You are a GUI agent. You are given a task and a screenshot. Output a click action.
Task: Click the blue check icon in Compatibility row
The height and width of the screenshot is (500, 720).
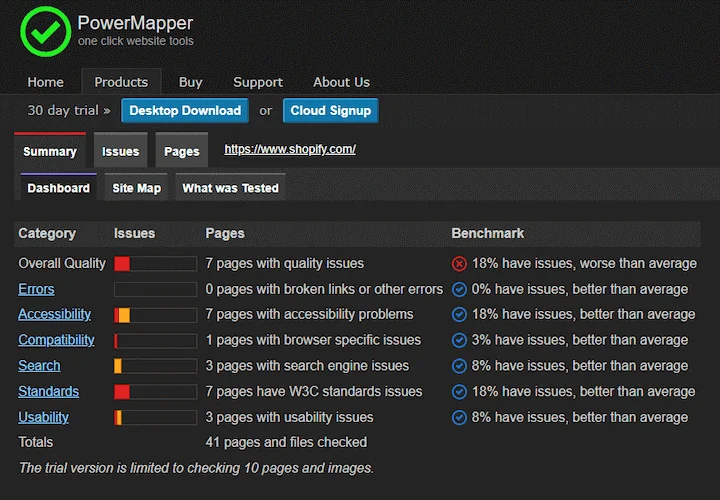pos(459,340)
